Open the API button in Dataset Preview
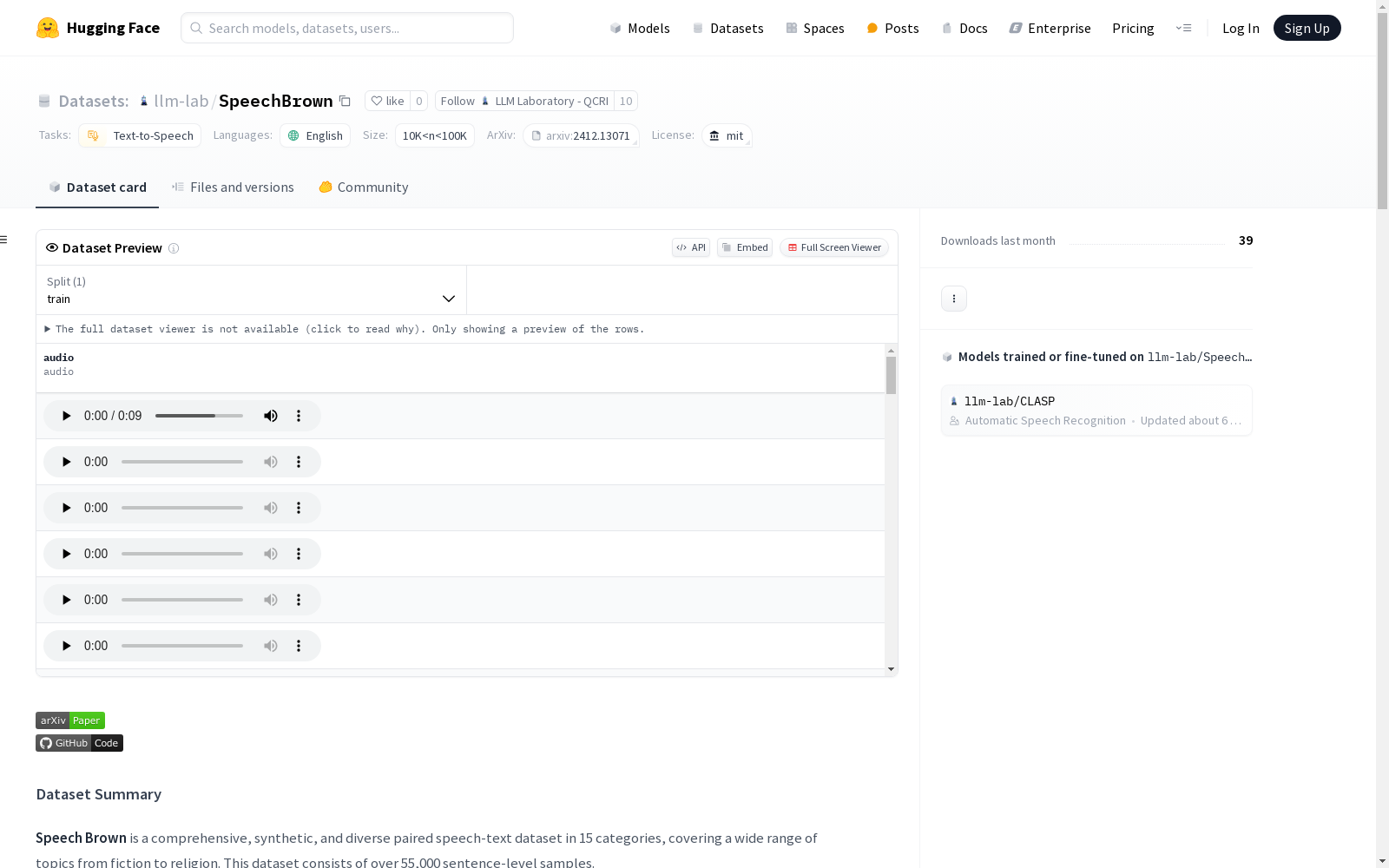The width and height of the screenshot is (1389, 868). (x=691, y=247)
